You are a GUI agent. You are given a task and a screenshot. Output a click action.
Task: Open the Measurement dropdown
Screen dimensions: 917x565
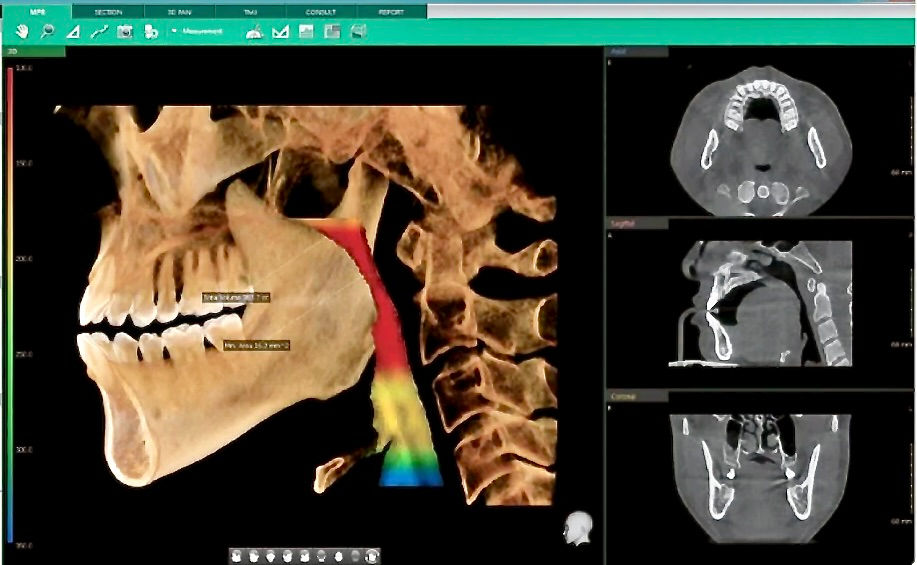click(x=197, y=31)
